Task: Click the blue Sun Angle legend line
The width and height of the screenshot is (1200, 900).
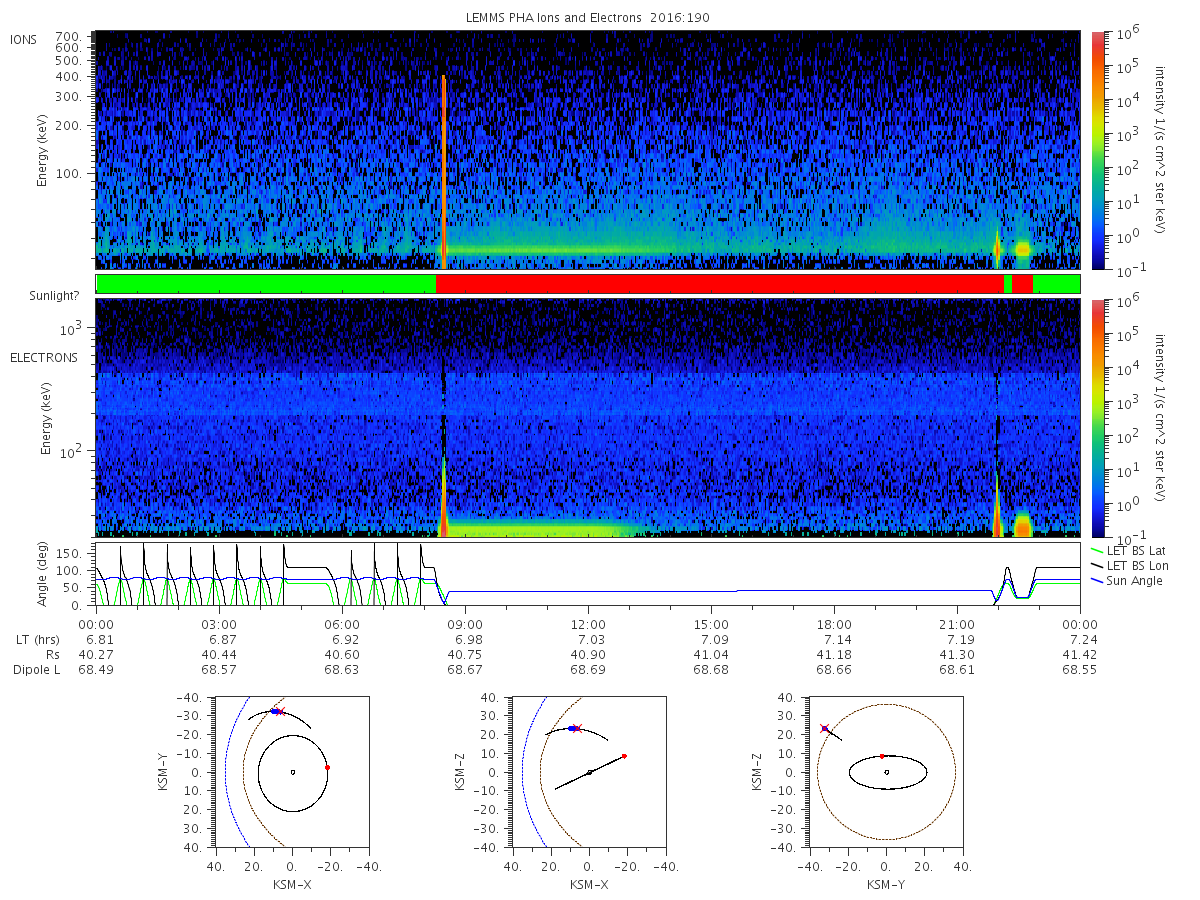Action: pyautogui.click(x=1096, y=580)
